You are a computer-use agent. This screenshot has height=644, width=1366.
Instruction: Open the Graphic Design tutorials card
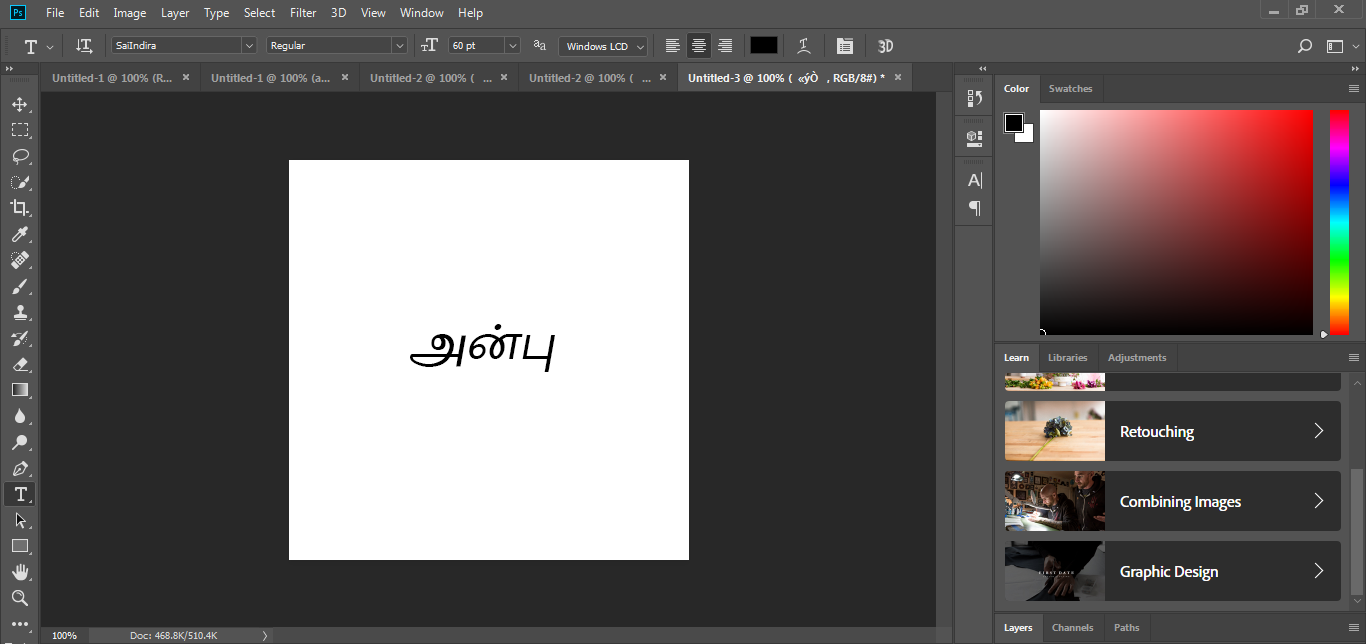pyautogui.click(x=1172, y=571)
